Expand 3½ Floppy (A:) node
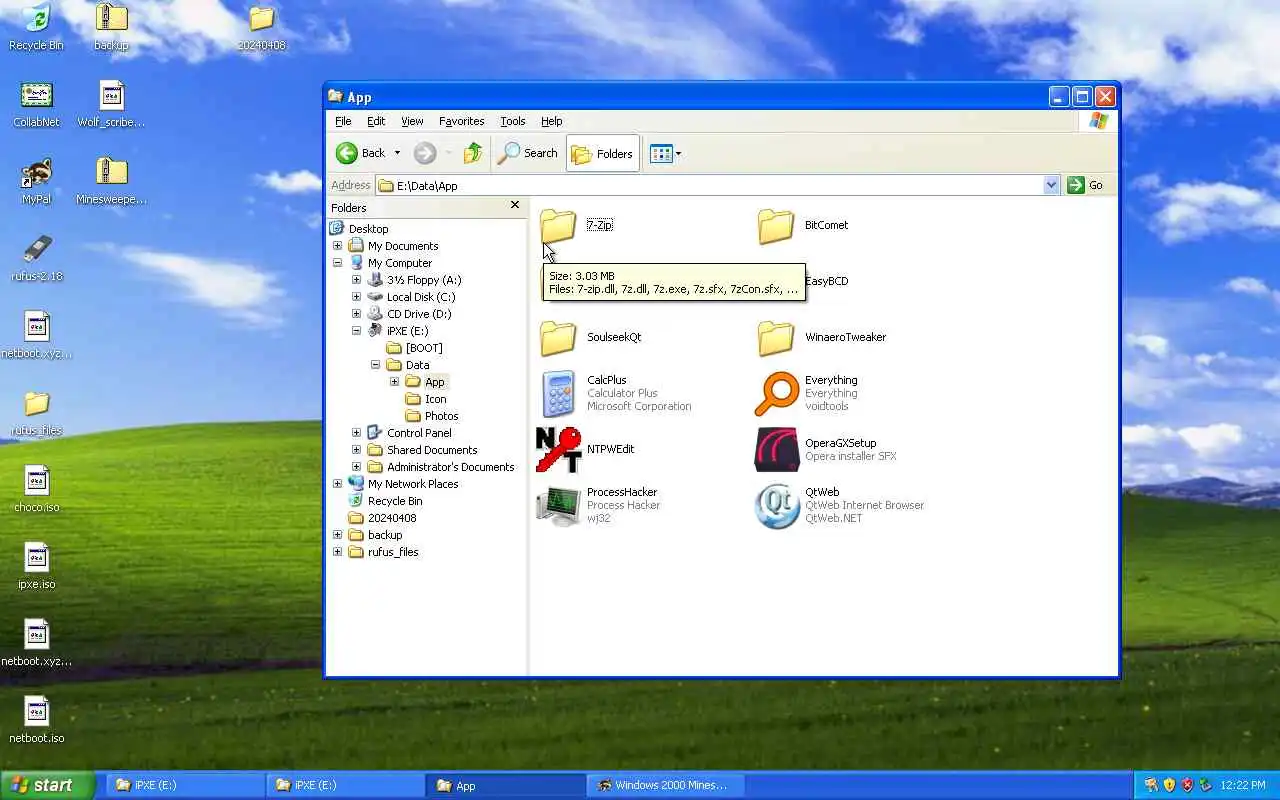The height and width of the screenshot is (800, 1280). pyautogui.click(x=356, y=280)
